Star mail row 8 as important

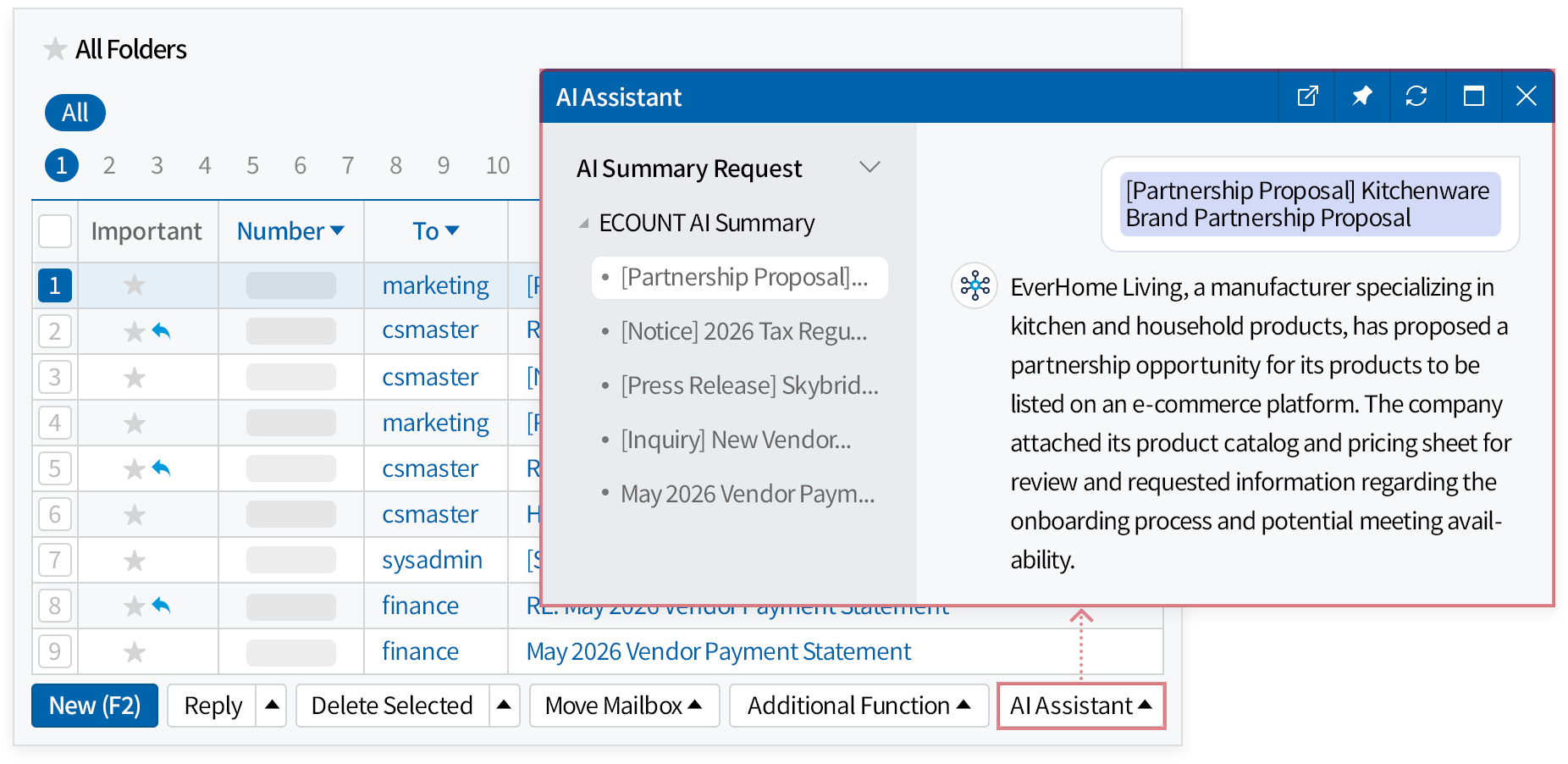click(135, 606)
